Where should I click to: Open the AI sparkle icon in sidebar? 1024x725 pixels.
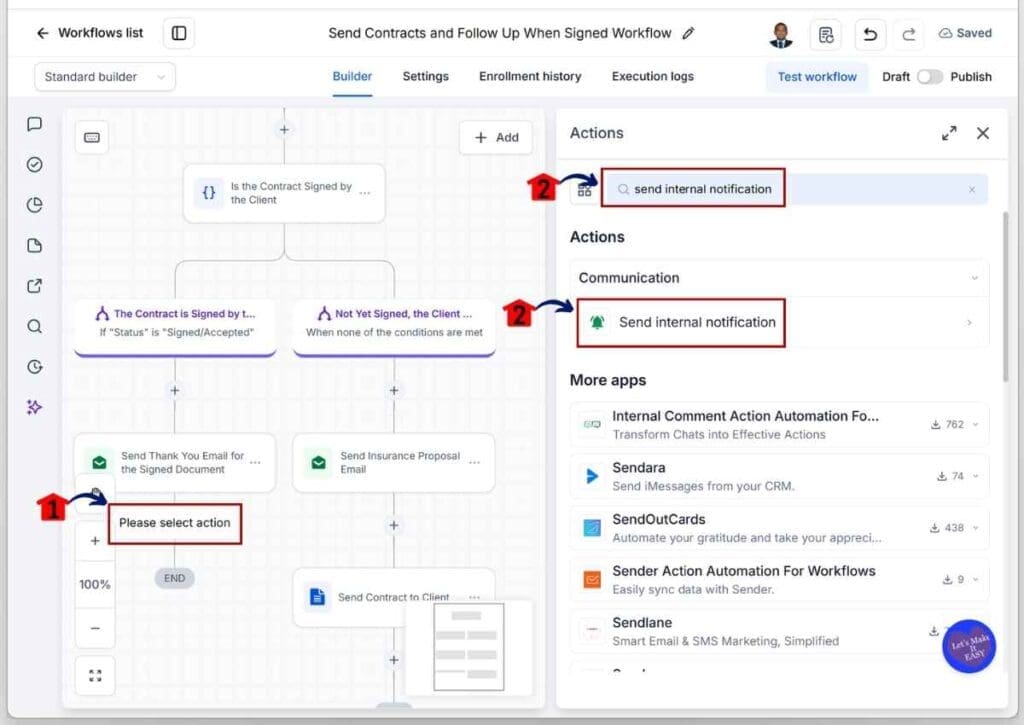tap(35, 408)
